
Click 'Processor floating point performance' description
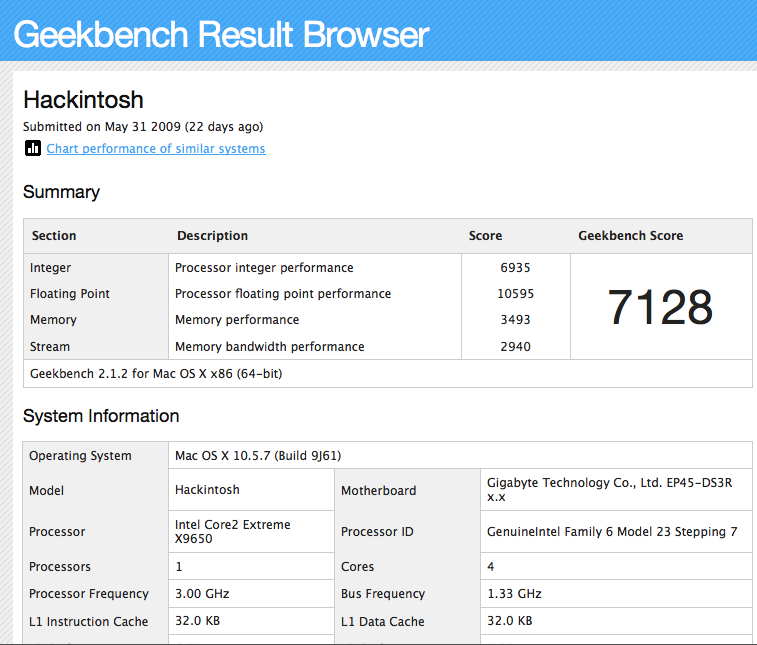coord(283,294)
